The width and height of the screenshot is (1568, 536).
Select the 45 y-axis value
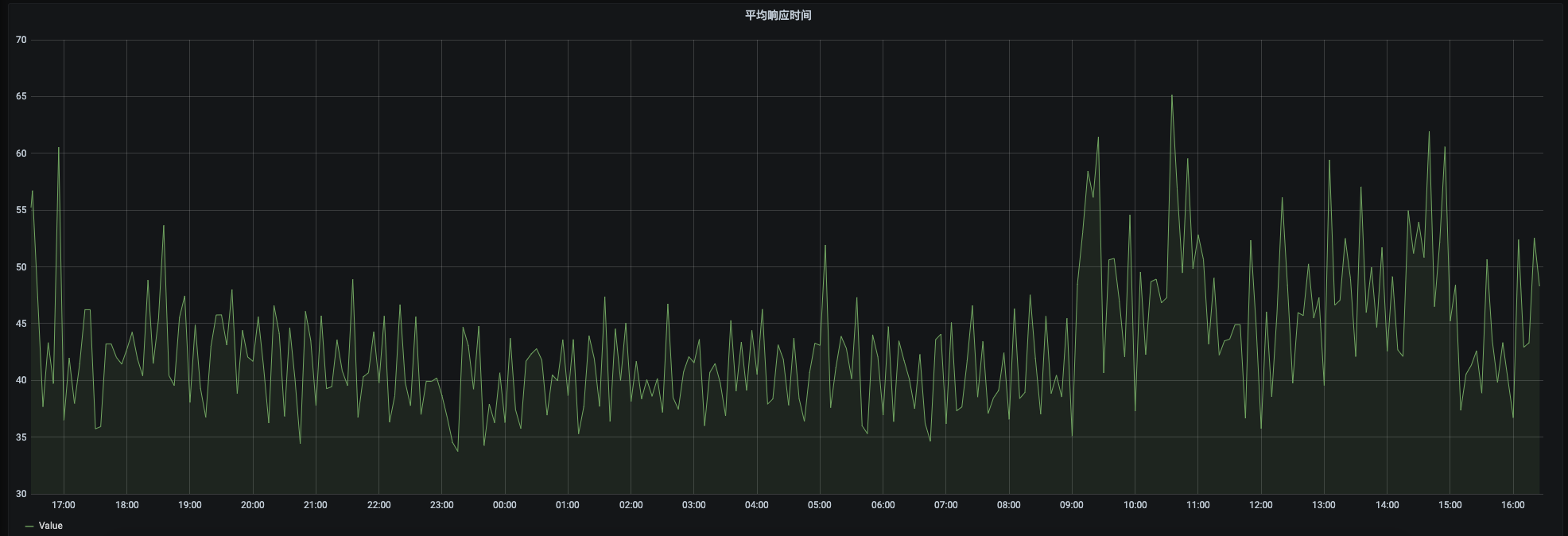(21, 324)
